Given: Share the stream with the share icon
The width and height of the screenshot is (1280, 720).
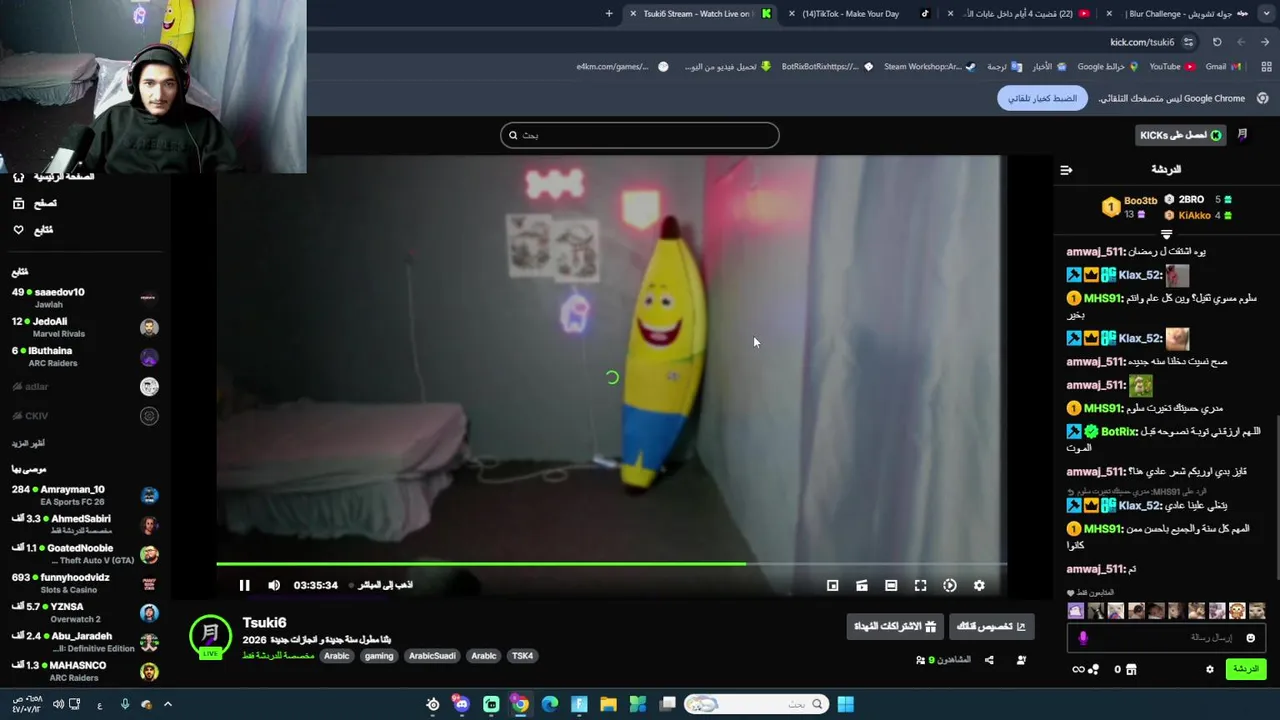Looking at the screenshot, I should pyautogui.click(x=989, y=660).
